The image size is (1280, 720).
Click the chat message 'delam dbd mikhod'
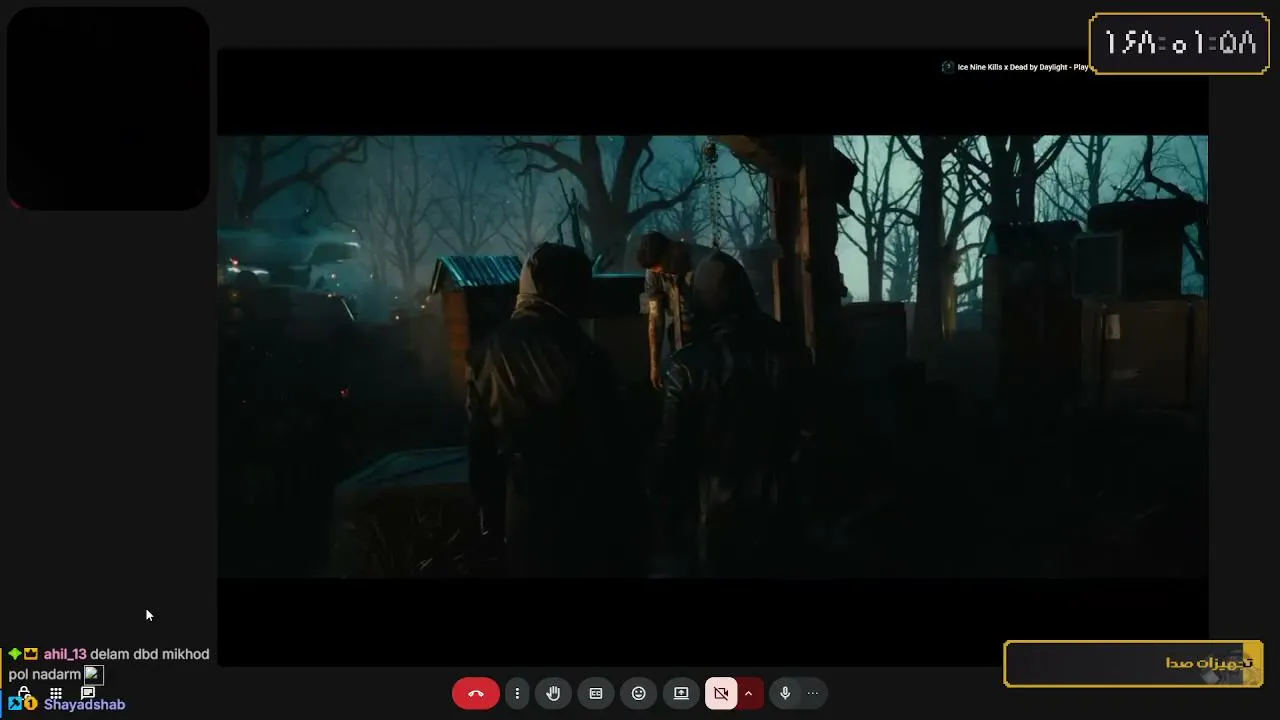(150, 654)
